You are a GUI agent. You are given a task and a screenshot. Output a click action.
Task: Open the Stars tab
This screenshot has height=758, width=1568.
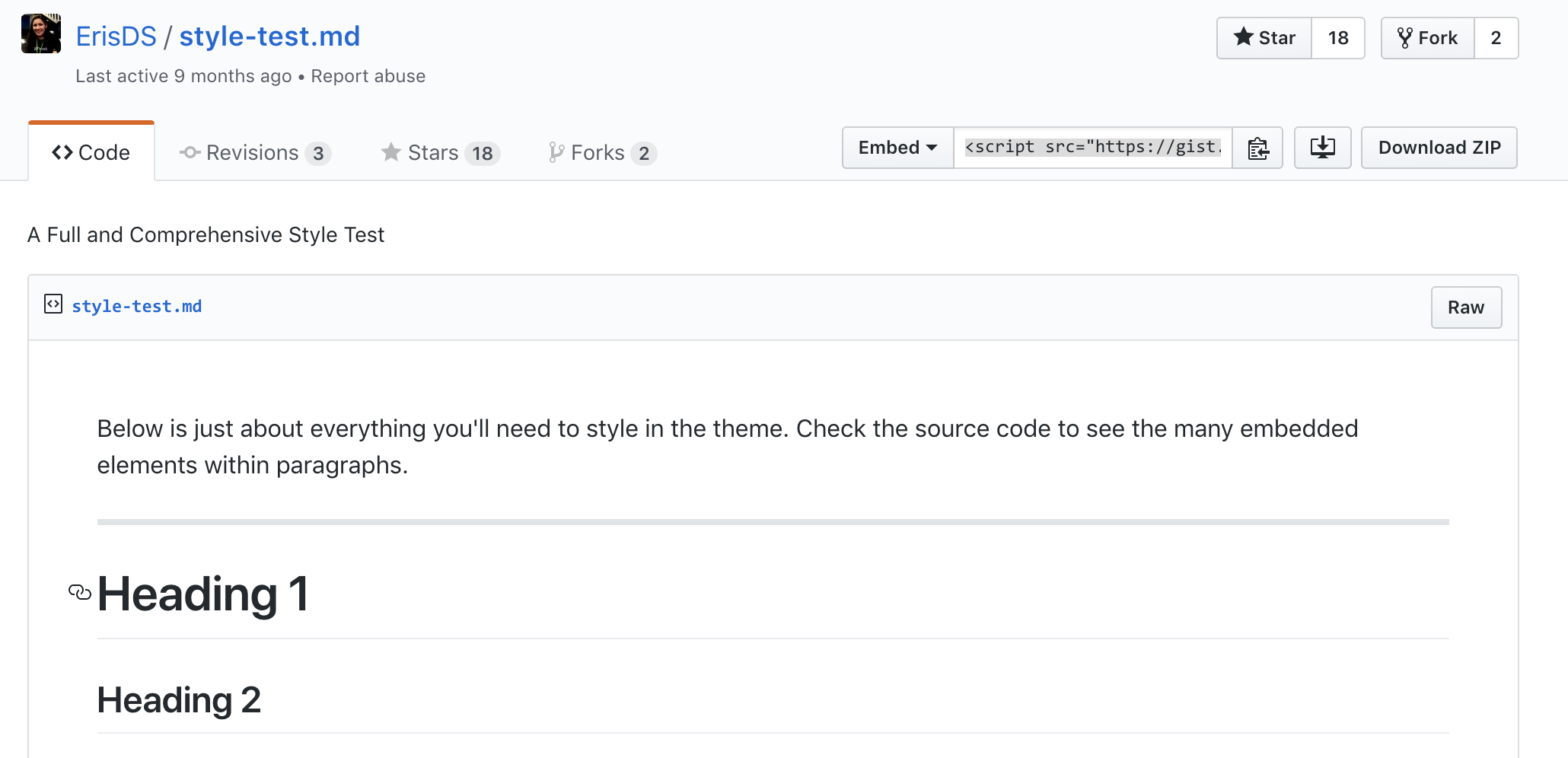440,153
